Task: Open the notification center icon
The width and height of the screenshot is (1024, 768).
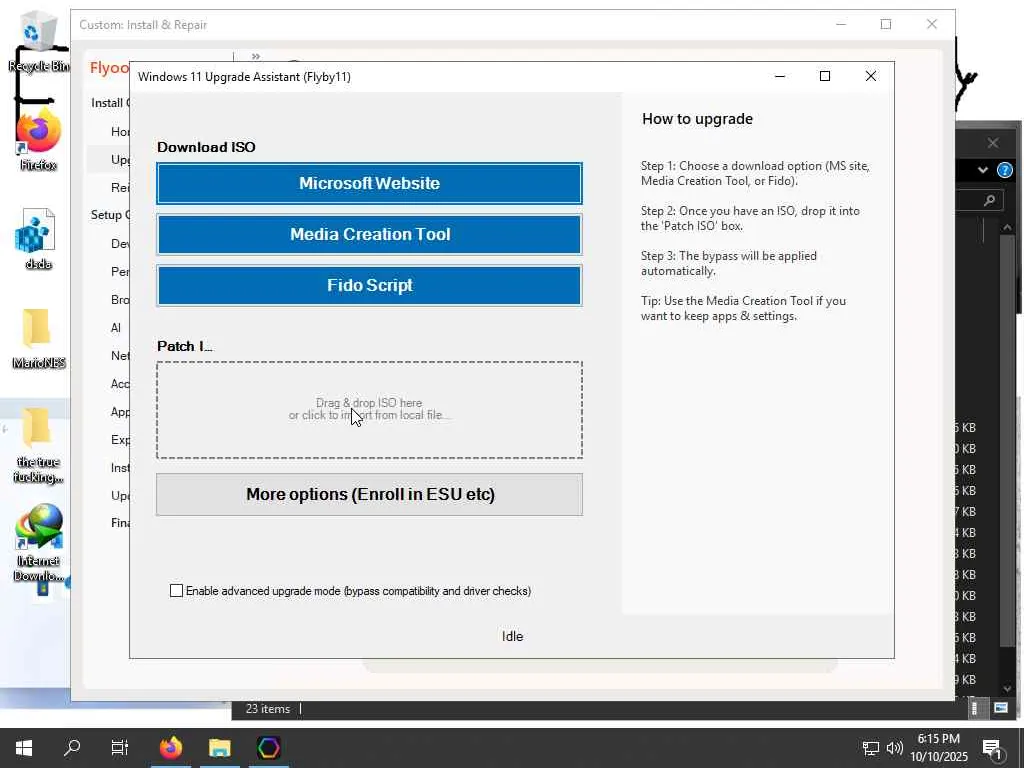Action: (992, 749)
